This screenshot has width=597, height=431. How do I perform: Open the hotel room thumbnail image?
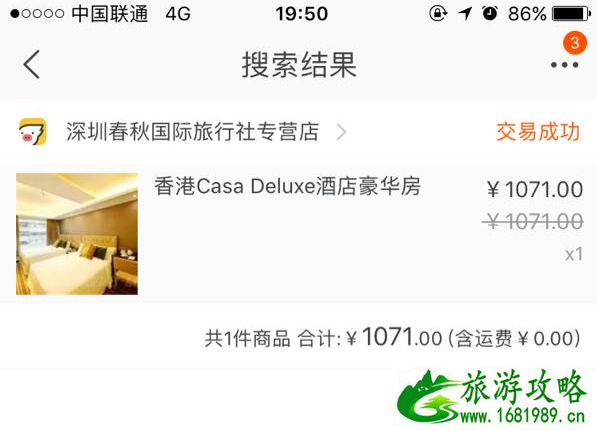click(77, 234)
